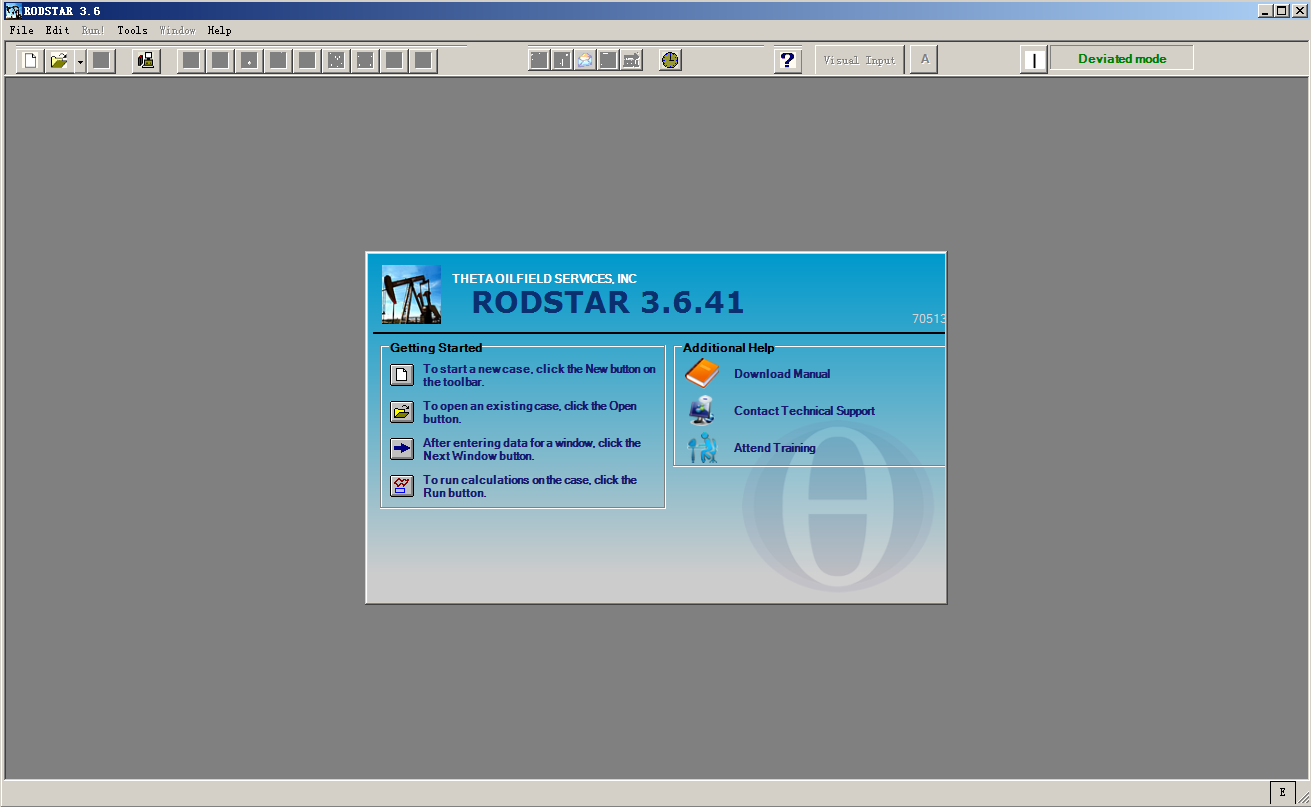
Task: Click the 'E' indicator in the status bar
Action: click(x=1282, y=792)
